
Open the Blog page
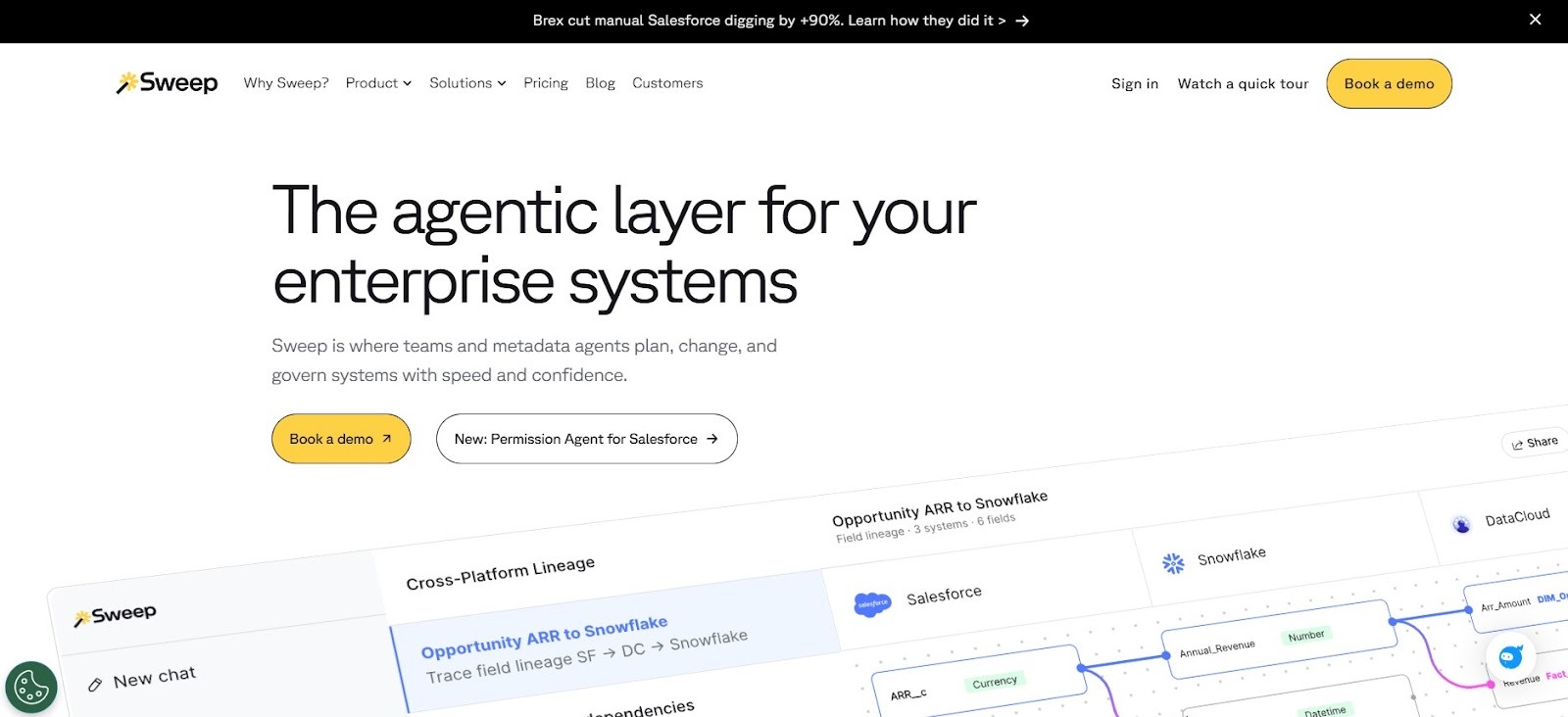pos(600,83)
